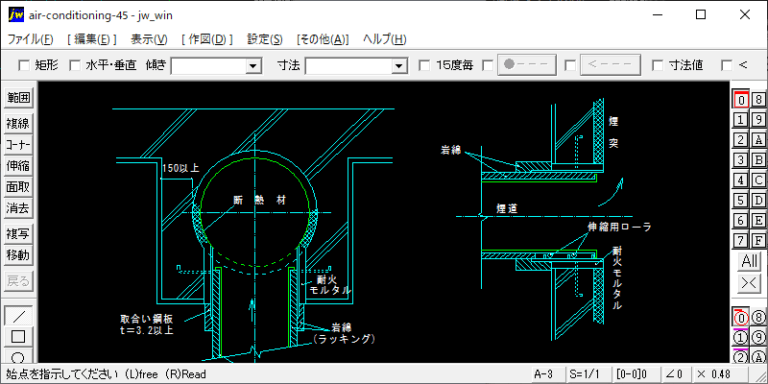The width and height of the screenshot is (768, 384).
Task: Select circled layer group 9
Action: [x=758, y=337]
